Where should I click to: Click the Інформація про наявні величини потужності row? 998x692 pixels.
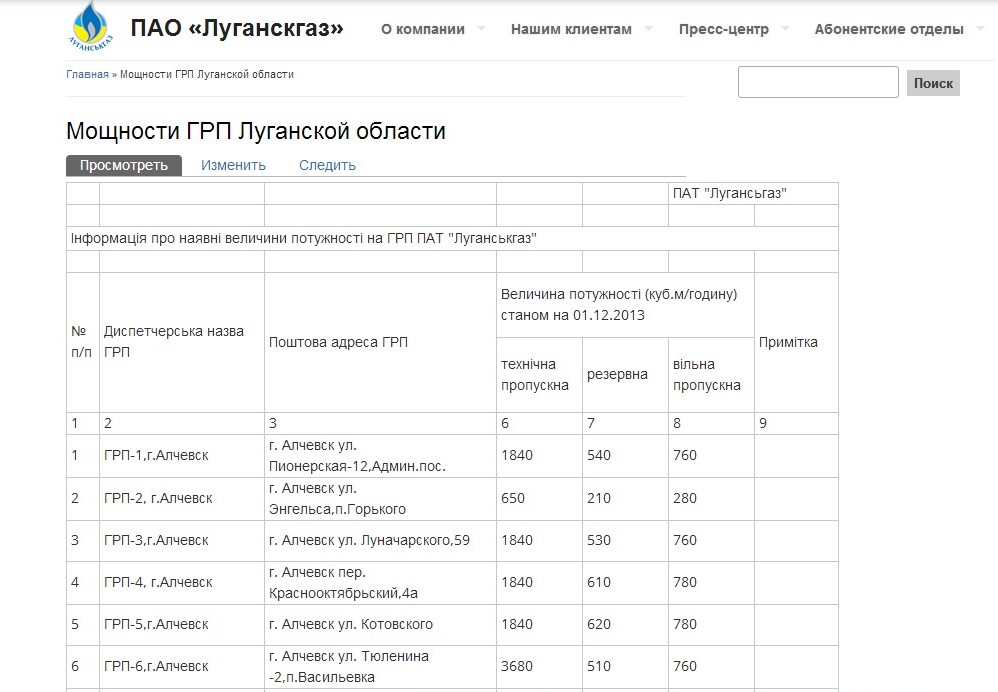452,239
